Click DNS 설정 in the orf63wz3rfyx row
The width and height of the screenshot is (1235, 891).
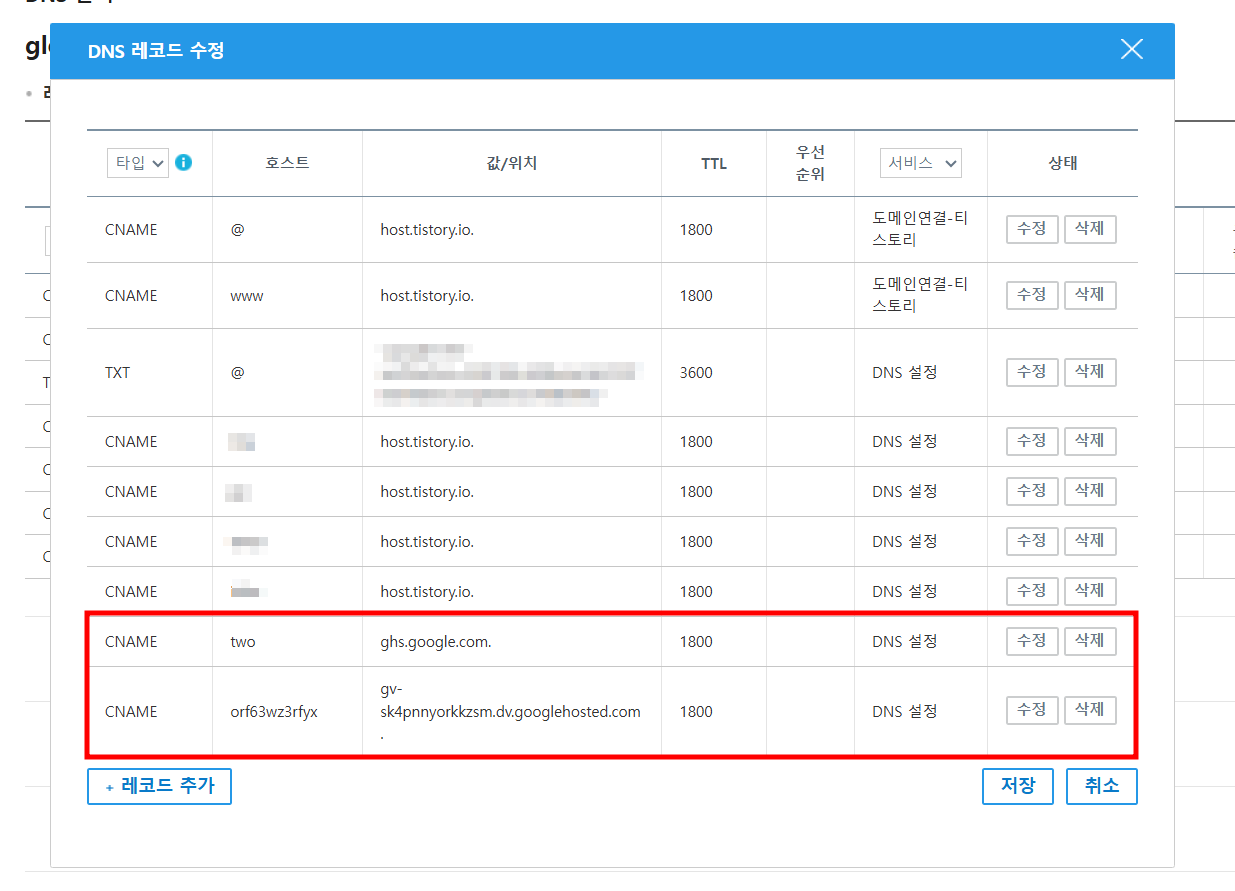905,712
